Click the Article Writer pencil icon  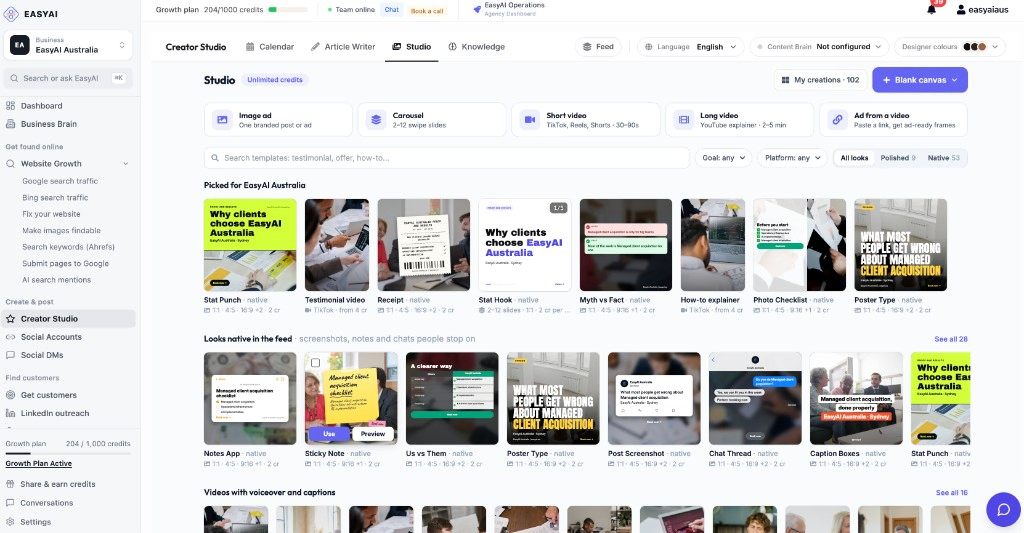315,47
